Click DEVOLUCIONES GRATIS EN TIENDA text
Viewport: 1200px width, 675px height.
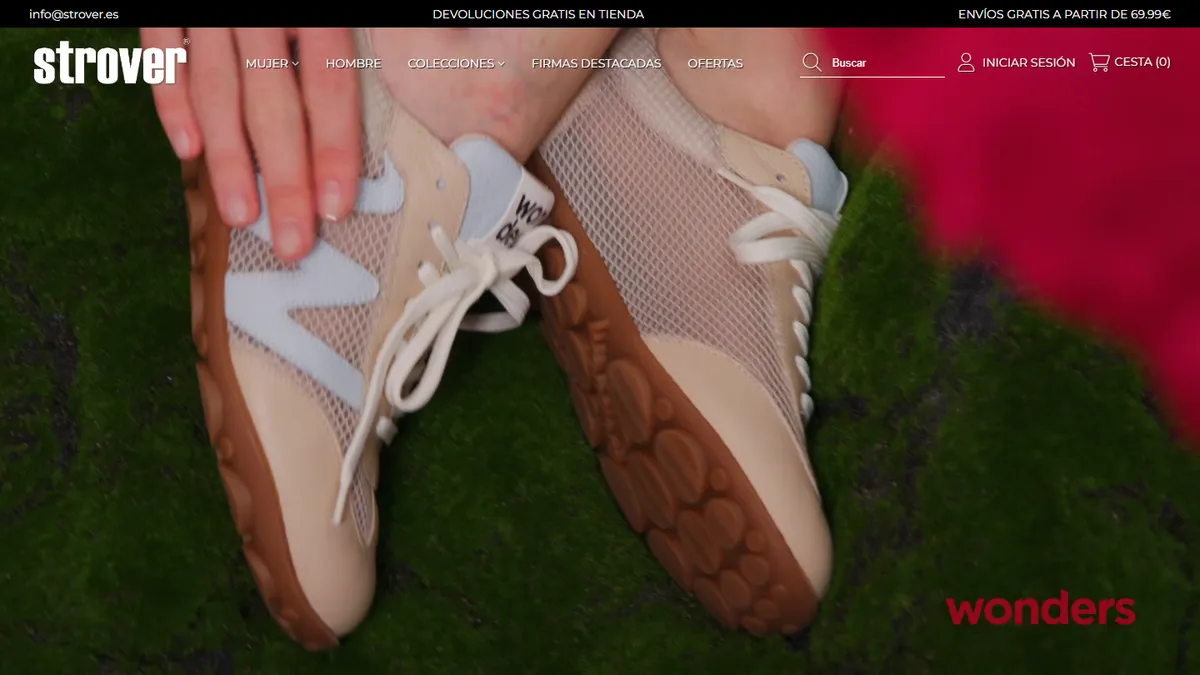click(x=538, y=14)
